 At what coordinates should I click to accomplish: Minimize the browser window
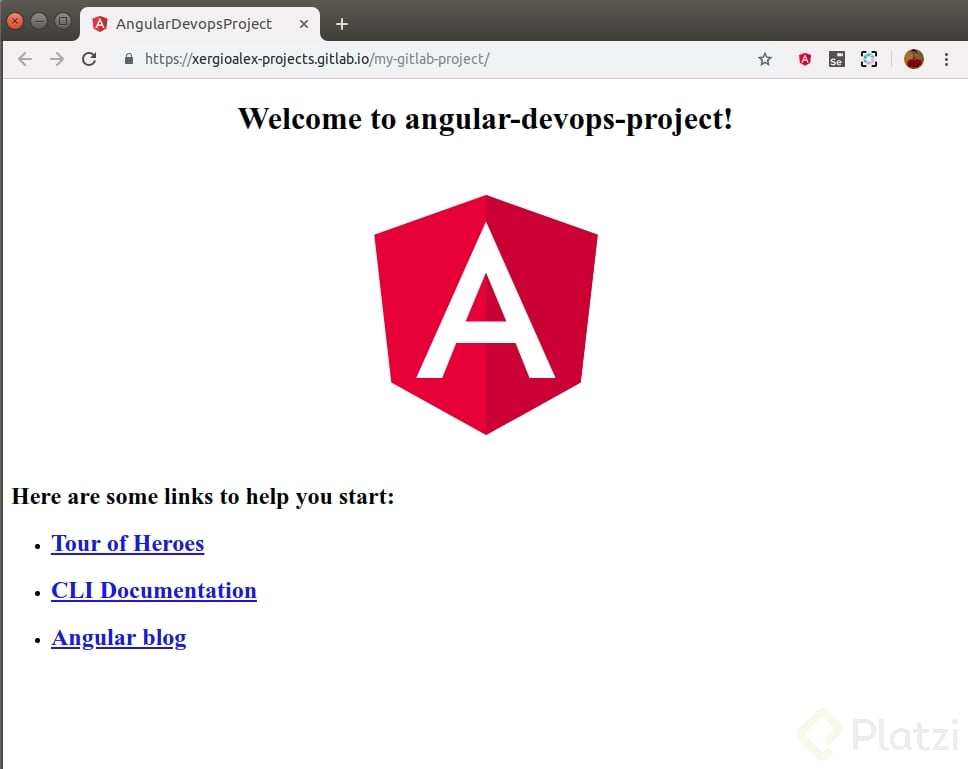tap(39, 21)
